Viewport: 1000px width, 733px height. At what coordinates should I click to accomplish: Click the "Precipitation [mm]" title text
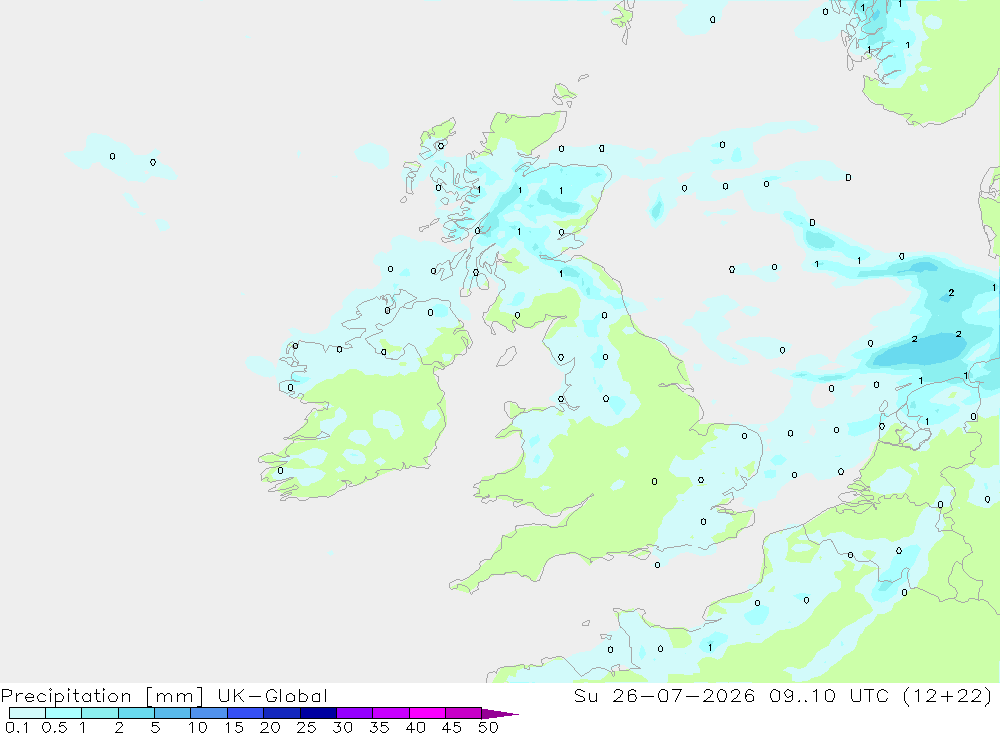pos(102,697)
